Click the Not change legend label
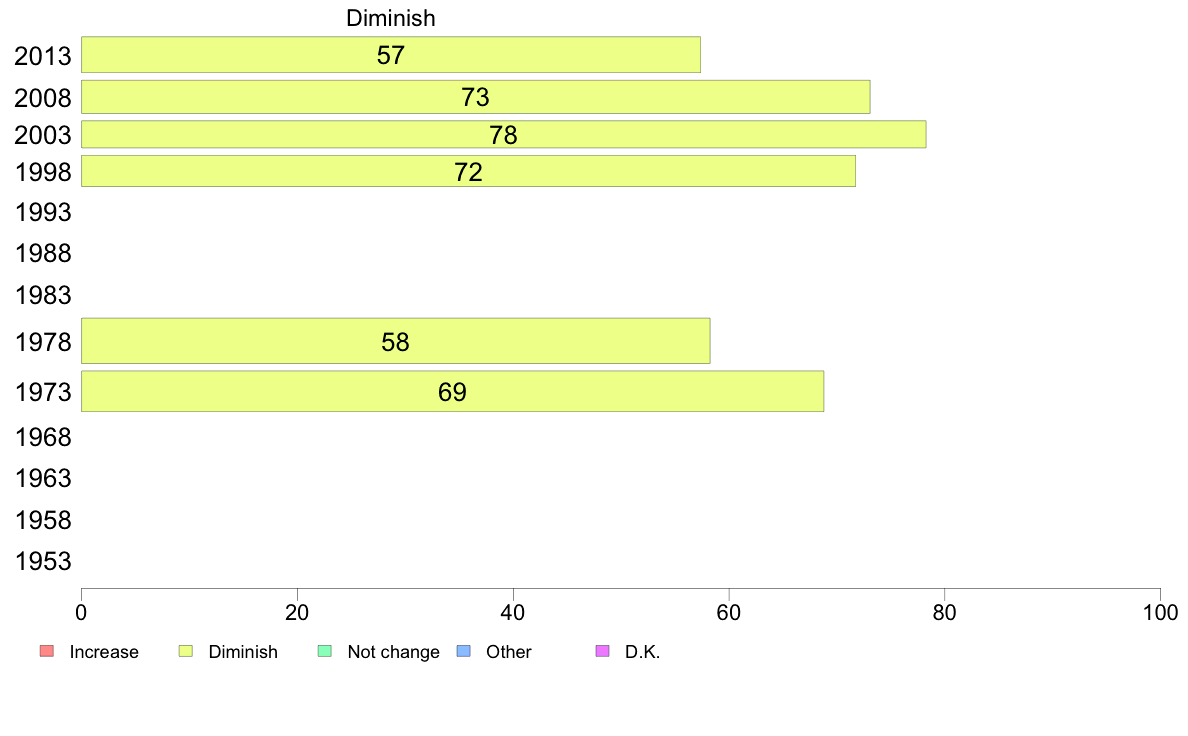 point(393,652)
